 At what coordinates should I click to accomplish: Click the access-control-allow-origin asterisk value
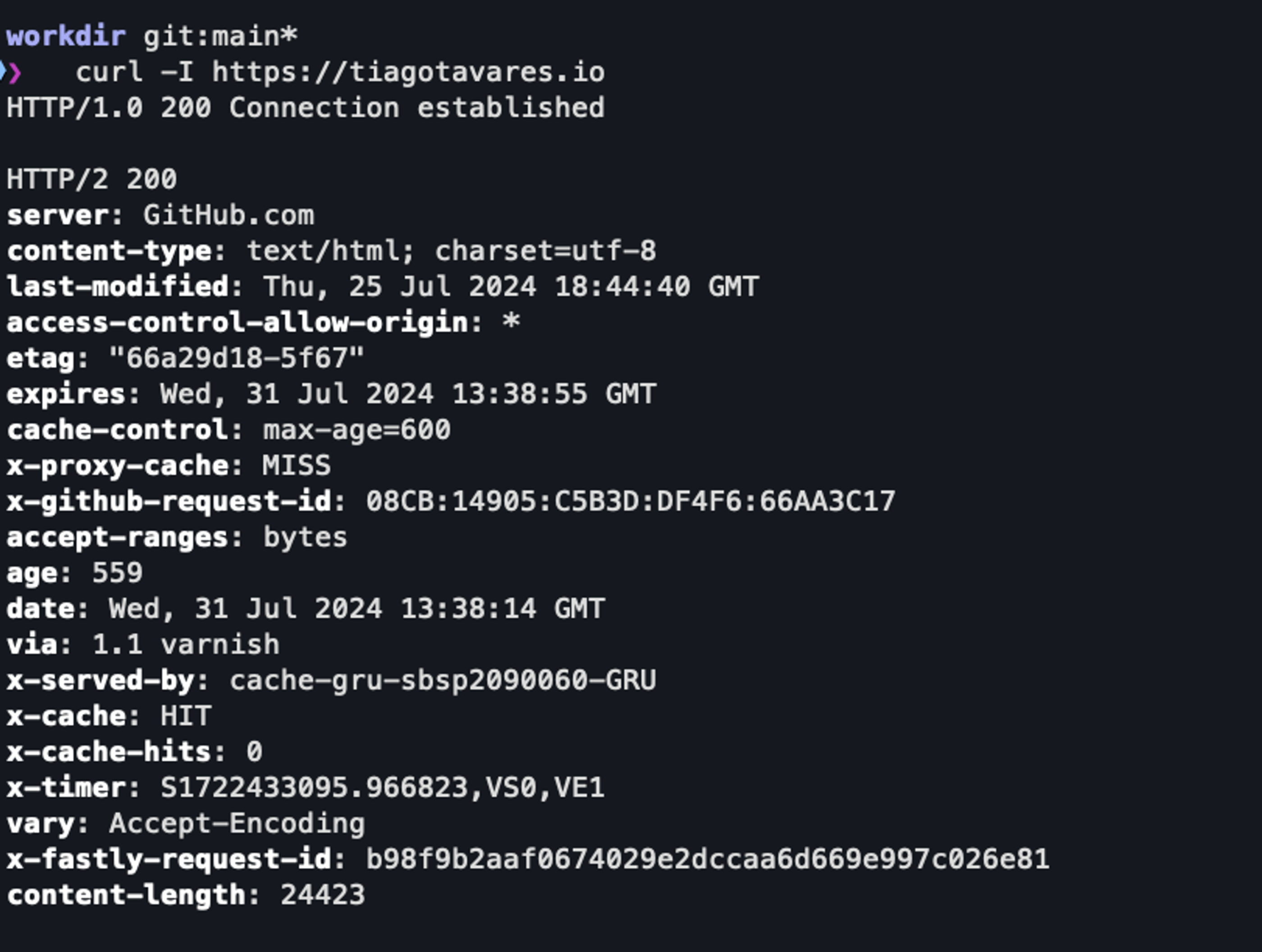pos(511,321)
